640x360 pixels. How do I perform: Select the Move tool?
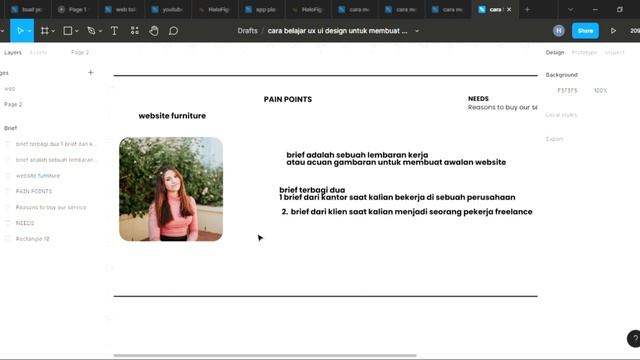pyautogui.click(x=19, y=31)
